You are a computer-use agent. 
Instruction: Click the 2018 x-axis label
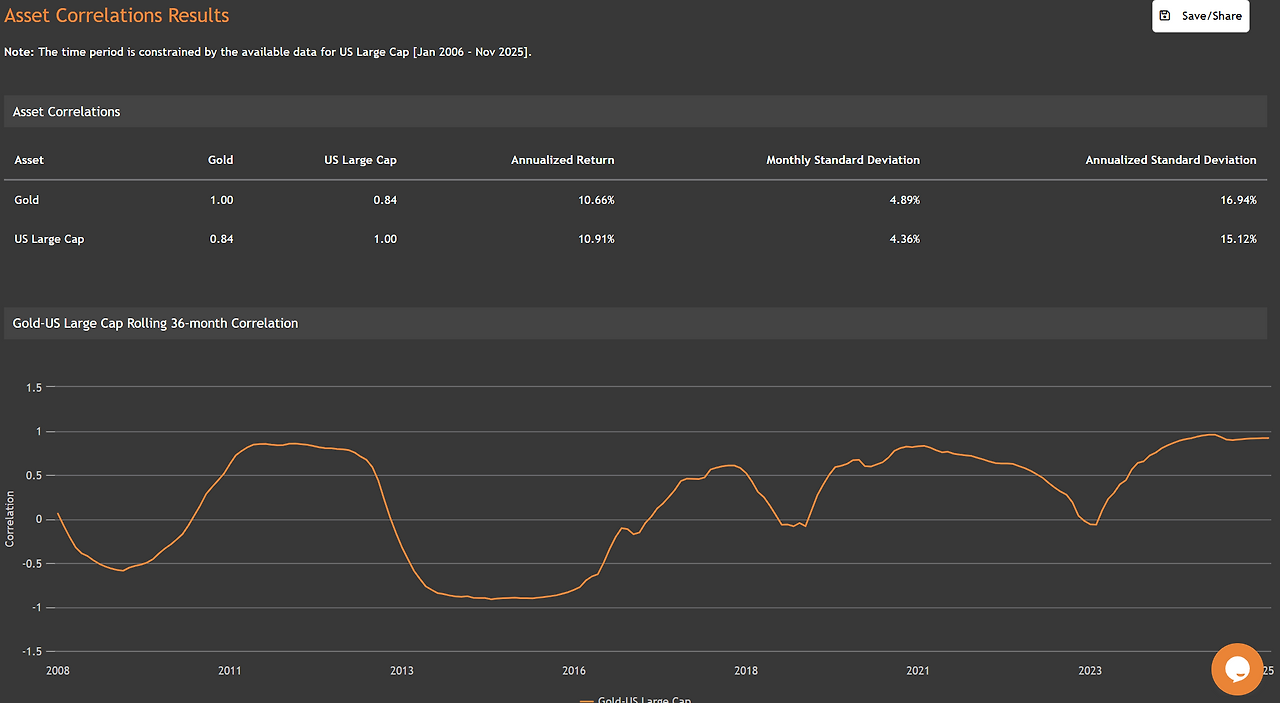pyautogui.click(x=746, y=671)
